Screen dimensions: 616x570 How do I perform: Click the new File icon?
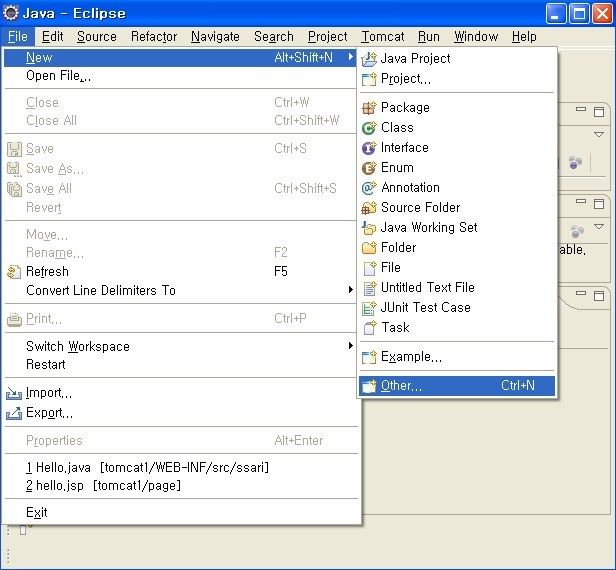pos(370,268)
